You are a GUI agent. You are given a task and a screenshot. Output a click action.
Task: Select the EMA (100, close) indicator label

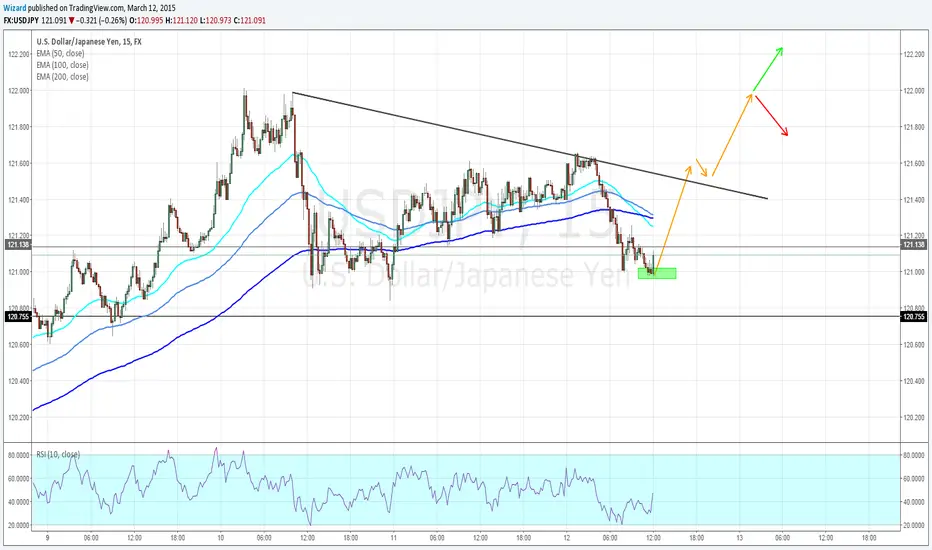pos(62,65)
